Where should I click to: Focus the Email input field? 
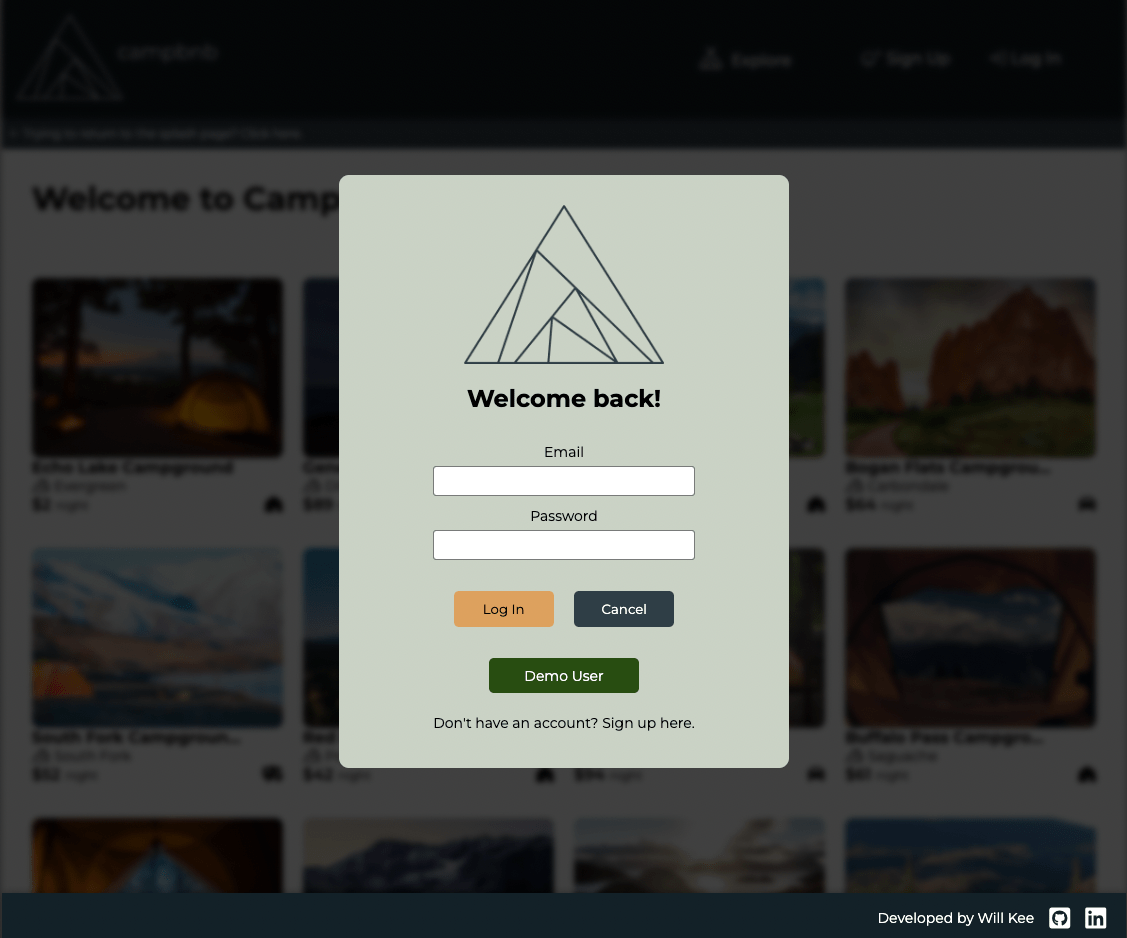[564, 481]
